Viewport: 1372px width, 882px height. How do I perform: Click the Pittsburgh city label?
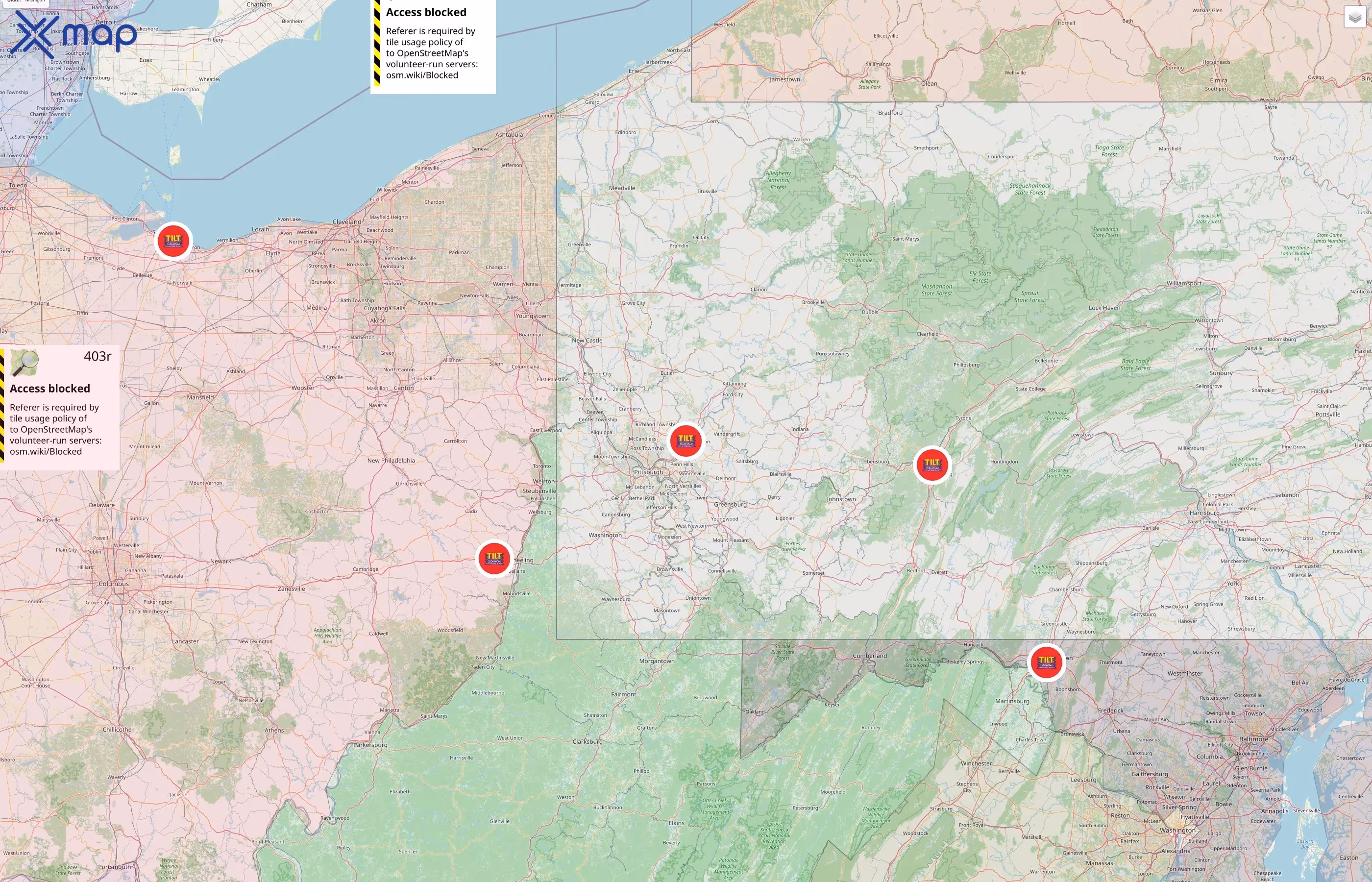[x=648, y=472]
